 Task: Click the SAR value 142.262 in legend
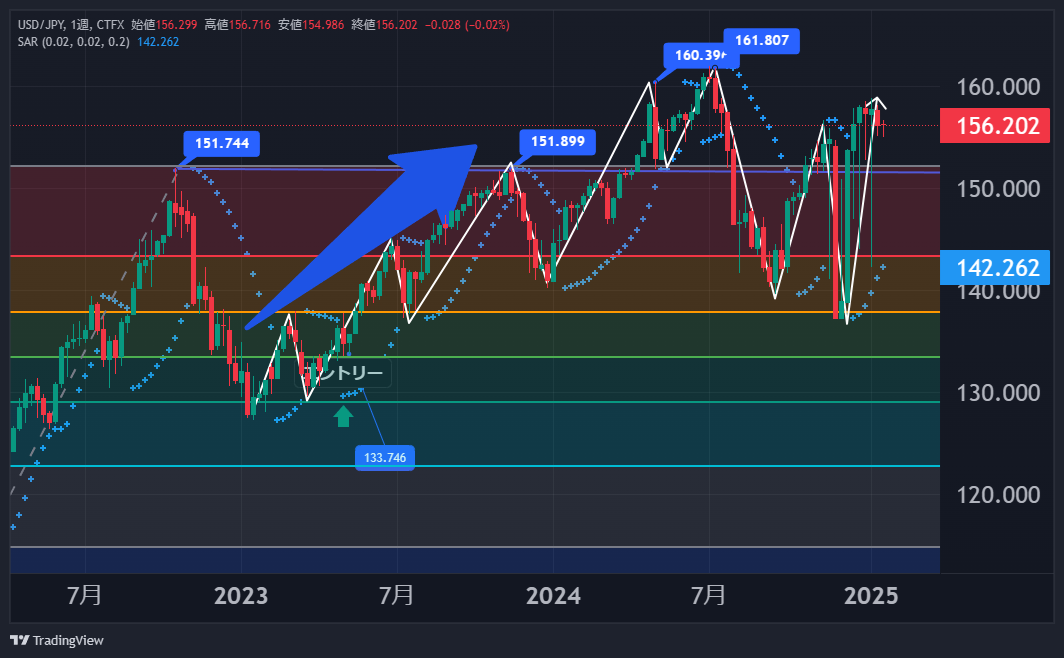click(158, 42)
